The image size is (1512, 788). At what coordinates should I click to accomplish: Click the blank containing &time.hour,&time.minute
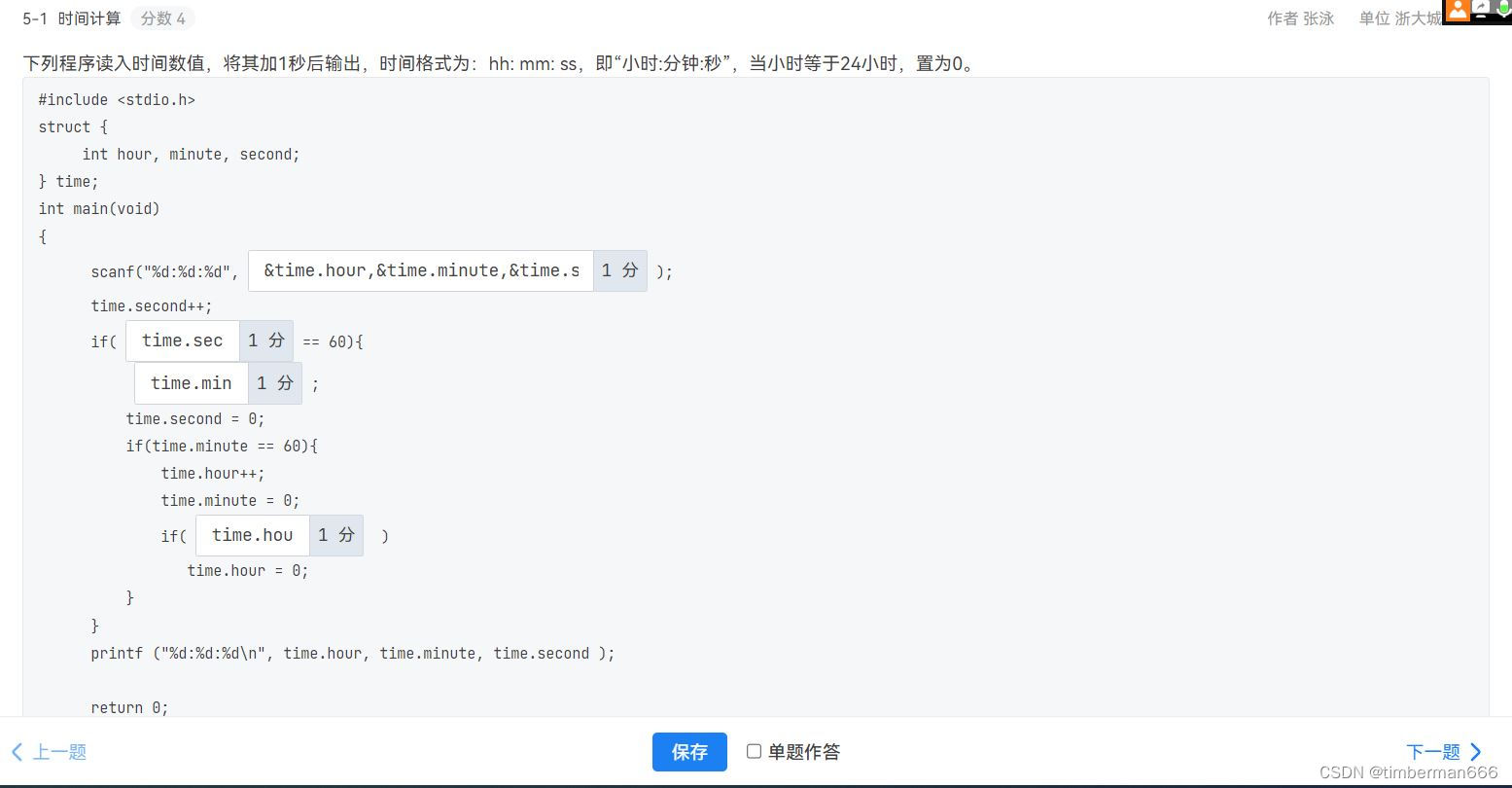tap(420, 270)
